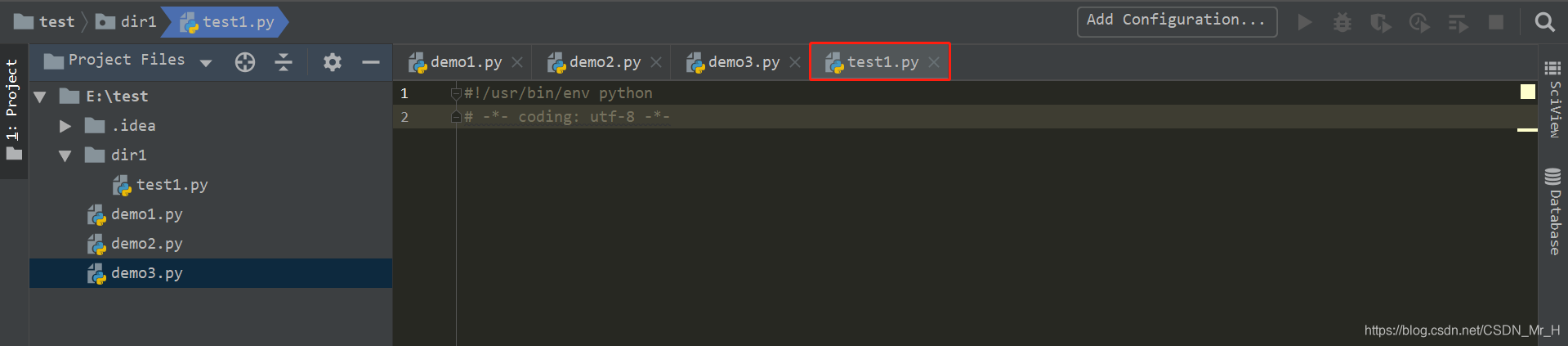The width and height of the screenshot is (1568, 346).
Task: Open Project panel gear settings
Action: tap(333, 62)
